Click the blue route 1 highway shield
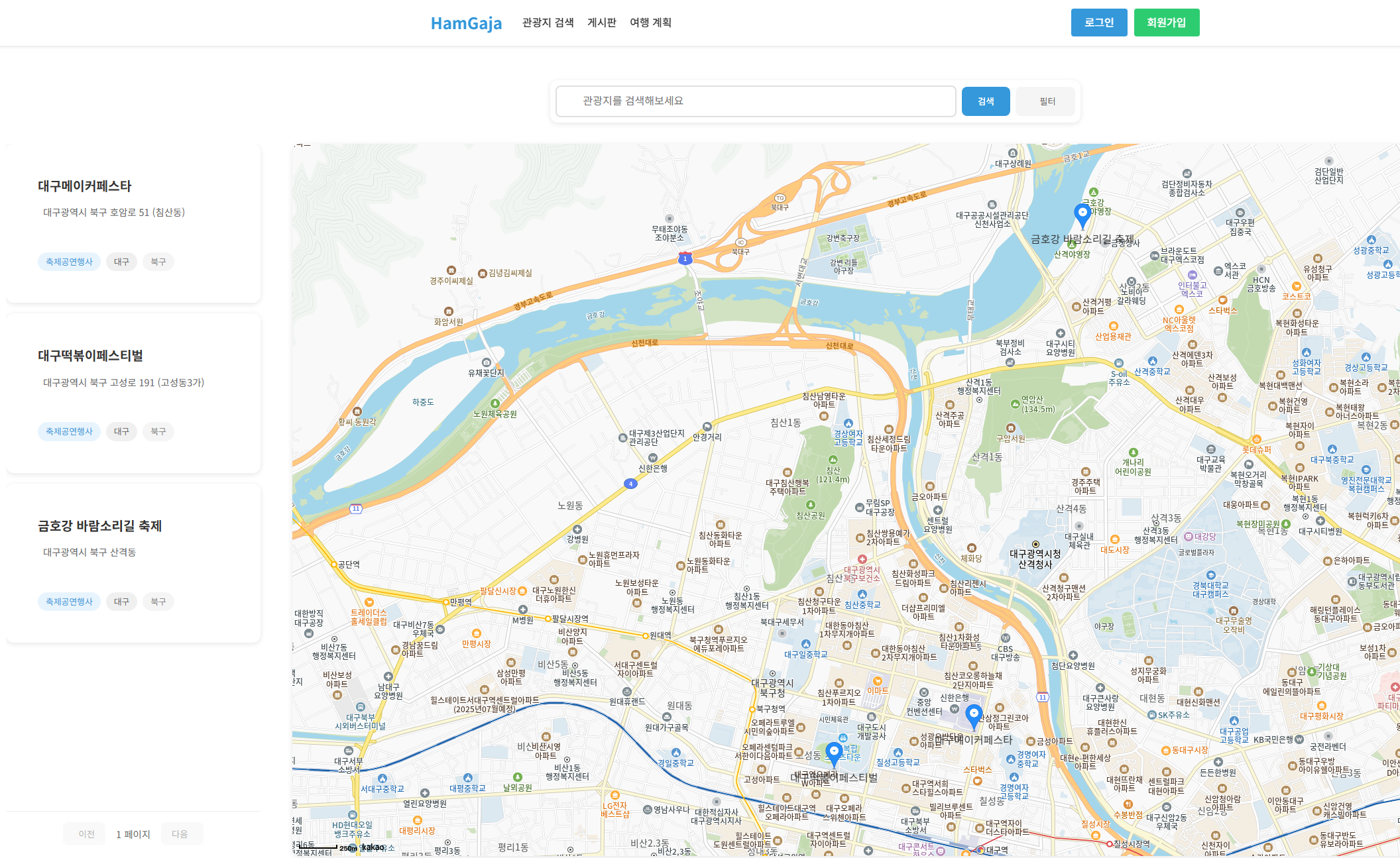This screenshot has width=1400, height=858. click(x=685, y=258)
